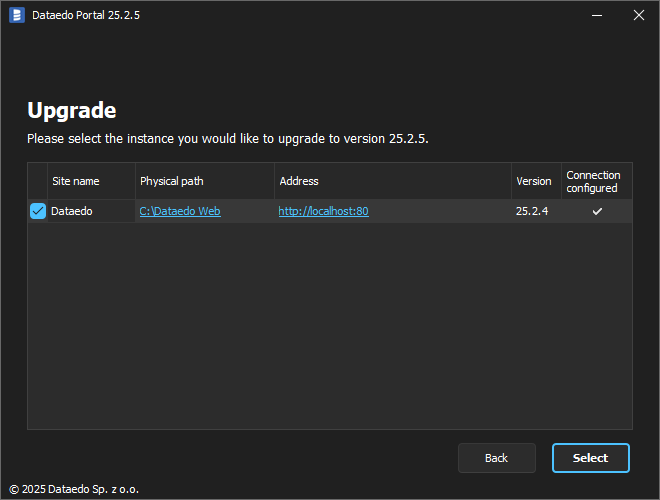Click the Connection configured column header

pos(597,181)
